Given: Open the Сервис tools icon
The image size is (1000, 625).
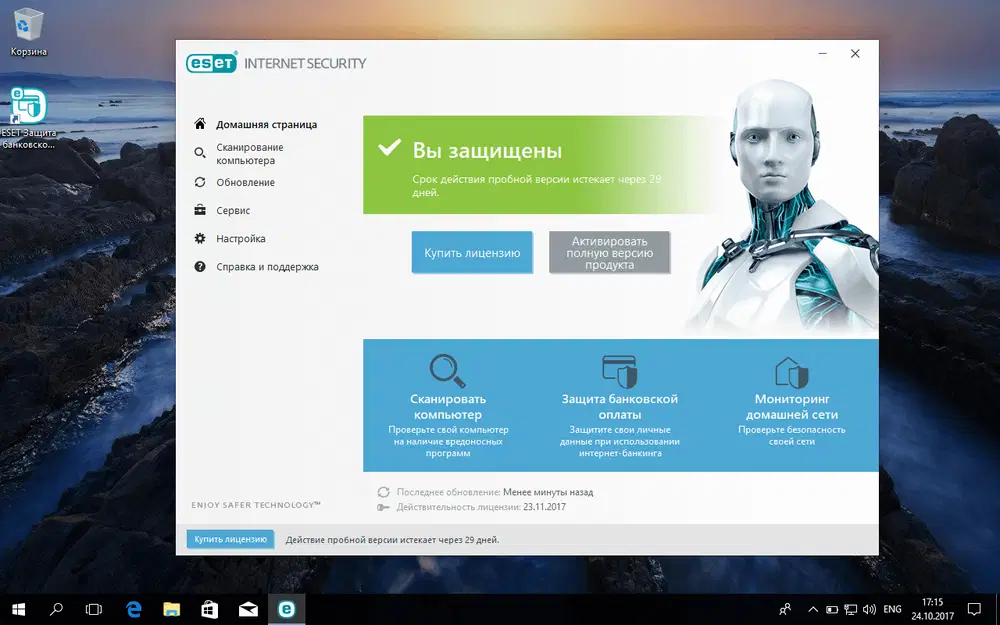Looking at the screenshot, I should click(x=201, y=210).
